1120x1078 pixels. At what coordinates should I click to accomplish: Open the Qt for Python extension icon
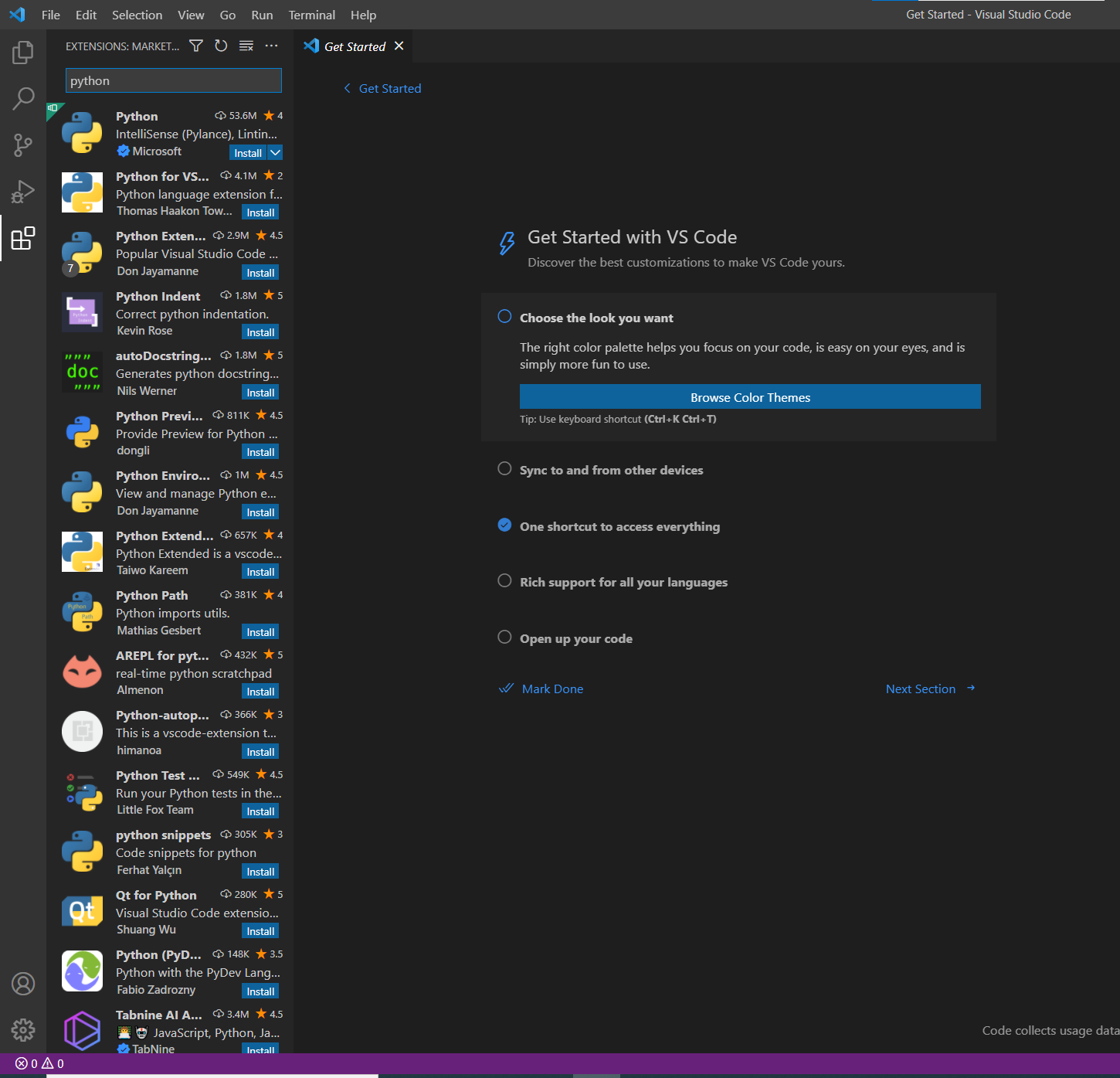pos(82,911)
